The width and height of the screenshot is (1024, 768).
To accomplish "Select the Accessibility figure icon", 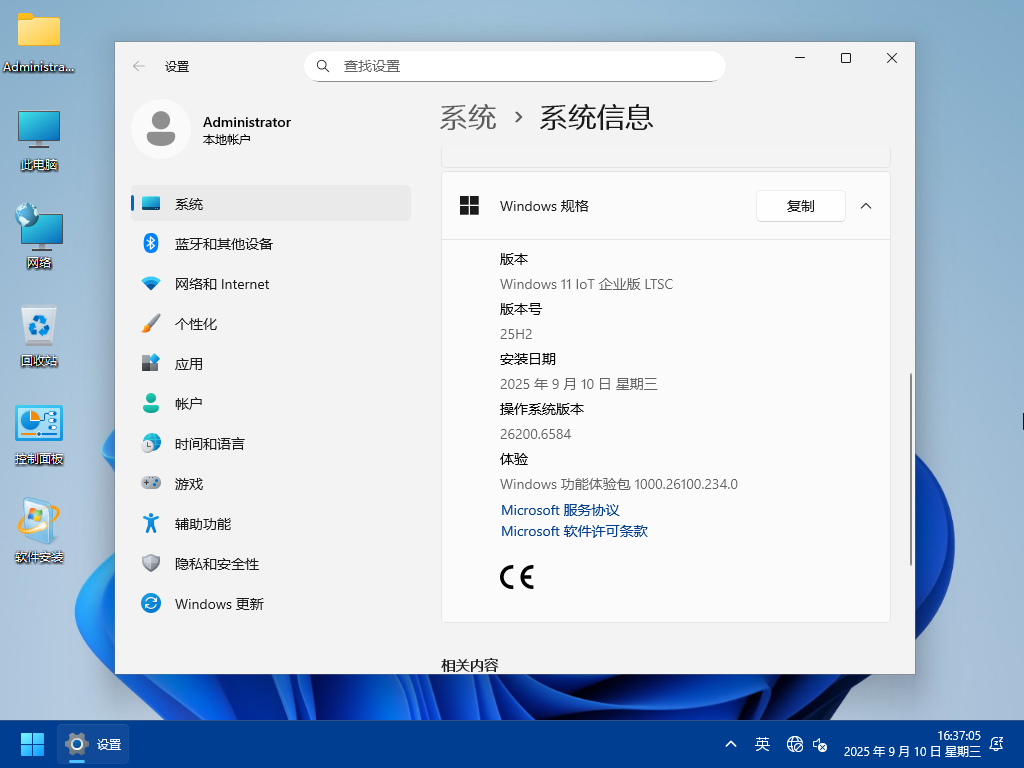I will [x=151, y=524].
